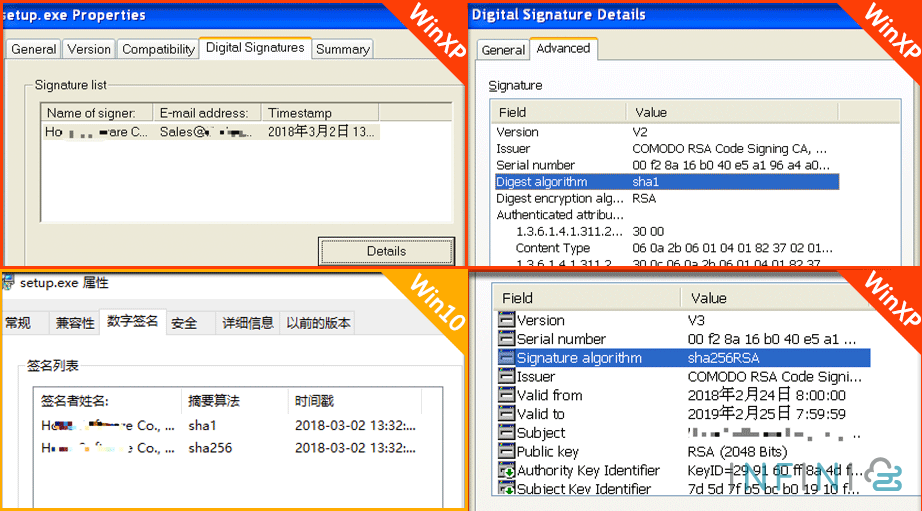922x511 pixels.
Task: Click the Subject Key Identifier icon
Action: click(x=507, y=489)
